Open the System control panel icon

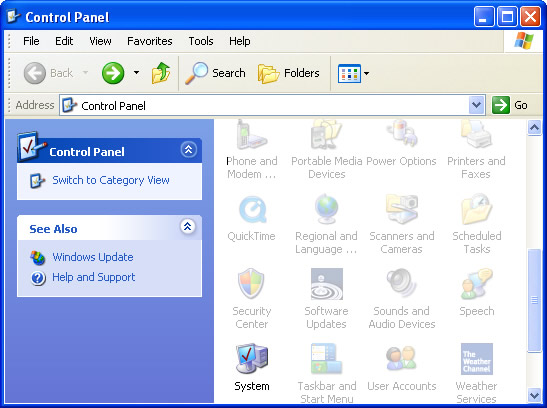click(x=252, y=359)
